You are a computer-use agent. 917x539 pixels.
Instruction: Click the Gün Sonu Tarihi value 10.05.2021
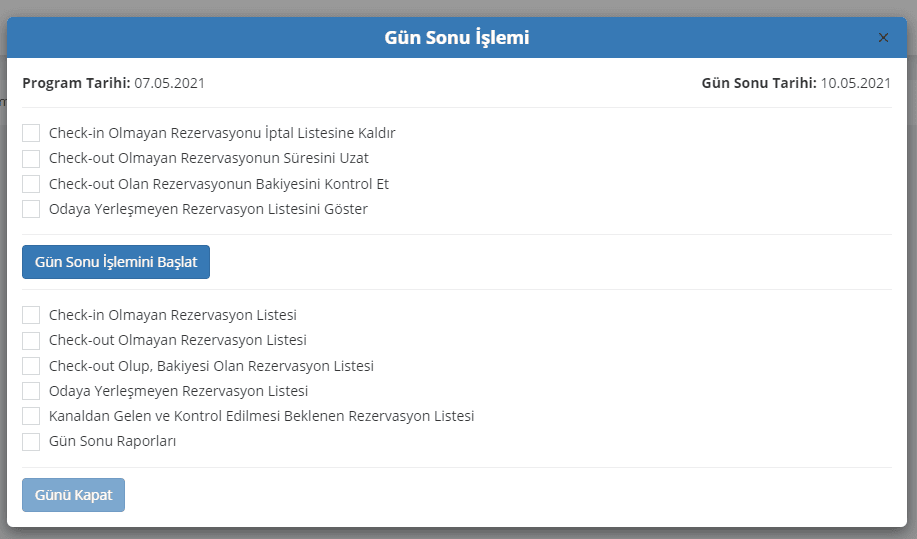point(856,83)
